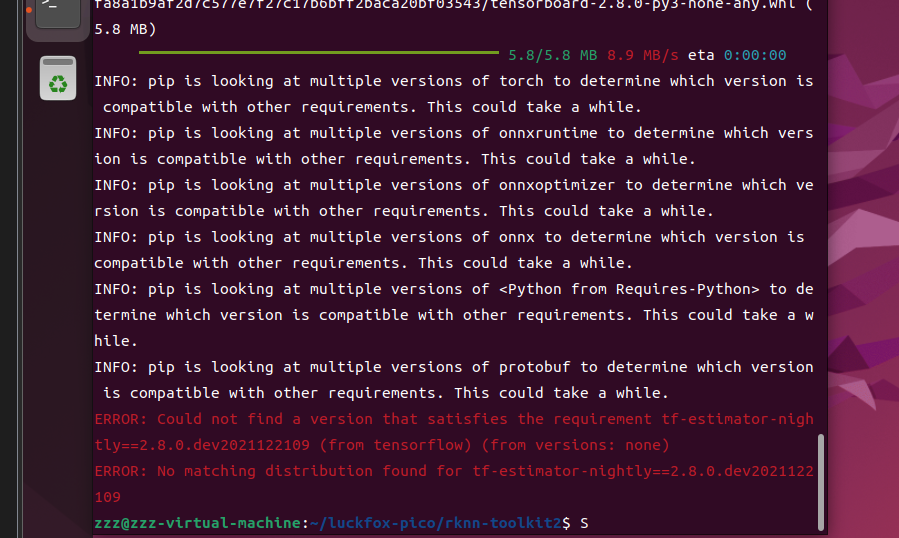The image size is (899, 538).
Task: Open the Trash icon in the dock
Action: click(58, 78)
